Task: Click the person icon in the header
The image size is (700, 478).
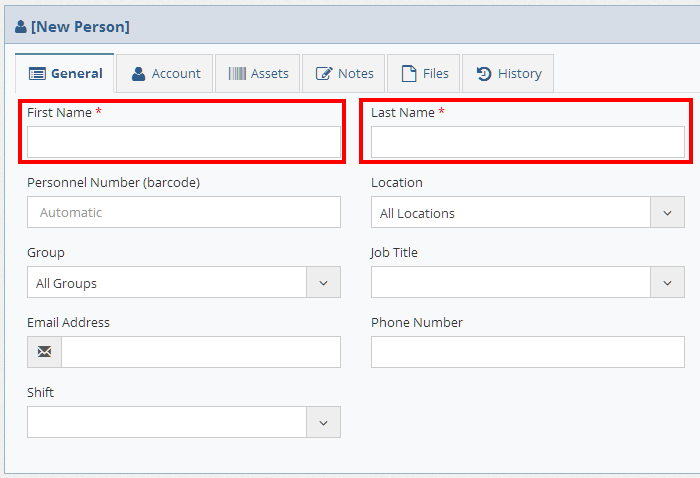Action: pos(21,27)
